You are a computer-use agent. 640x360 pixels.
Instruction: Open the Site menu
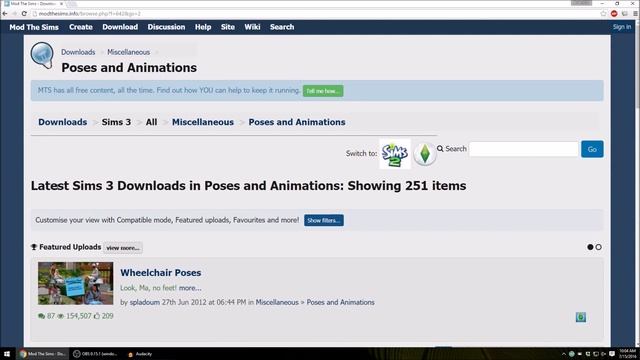228,27
